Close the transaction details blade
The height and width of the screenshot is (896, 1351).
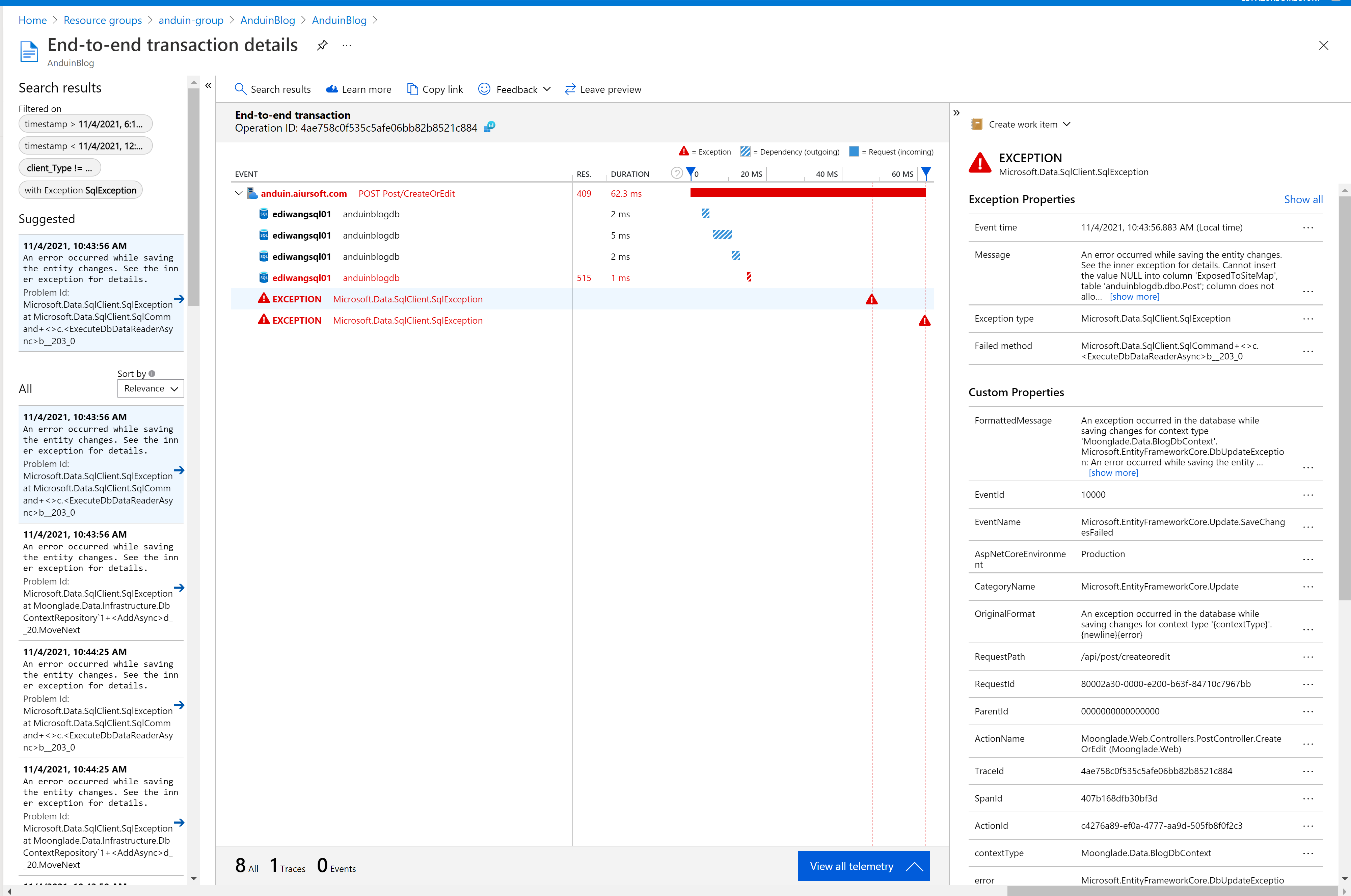pyautogui.click(x=1324, y=45)
